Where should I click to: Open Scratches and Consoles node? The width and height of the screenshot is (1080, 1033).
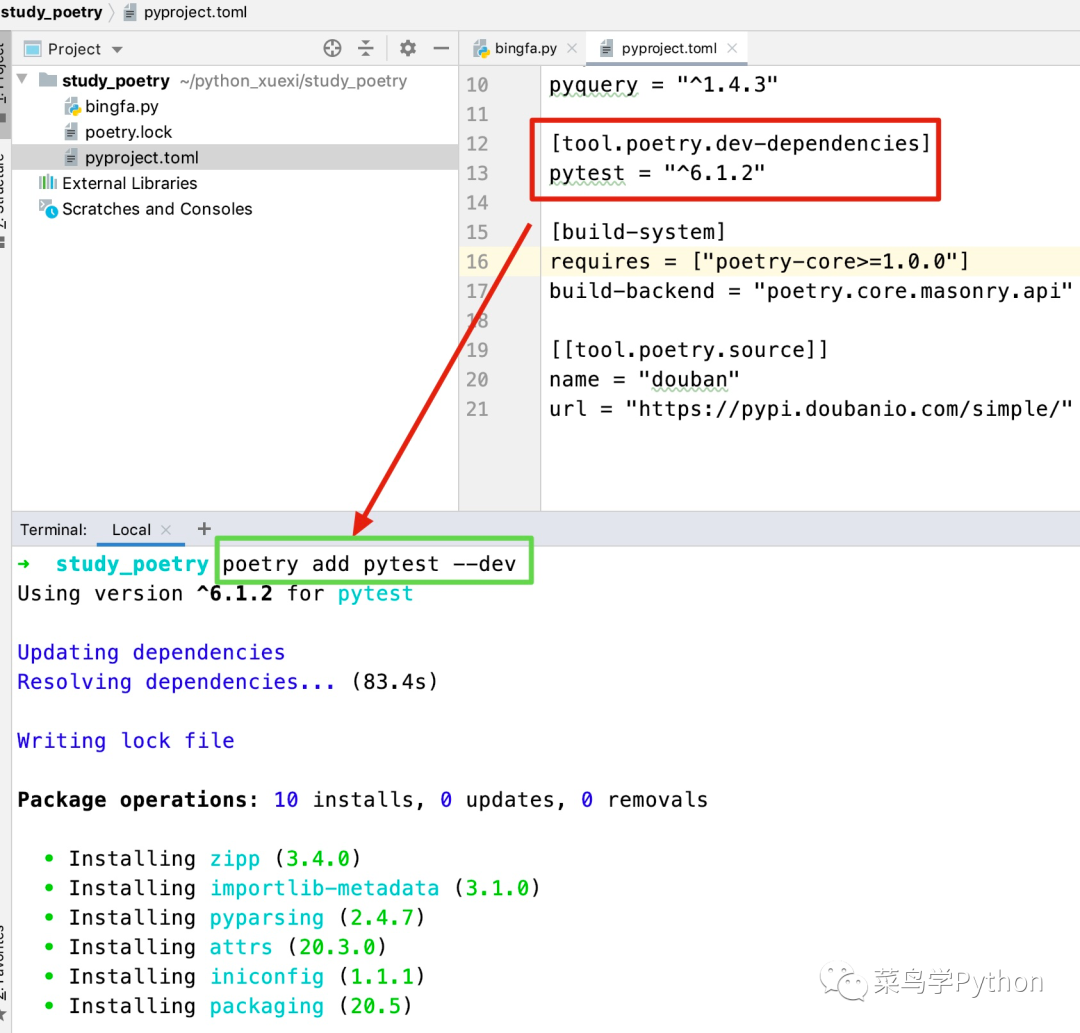click(157, 209)
